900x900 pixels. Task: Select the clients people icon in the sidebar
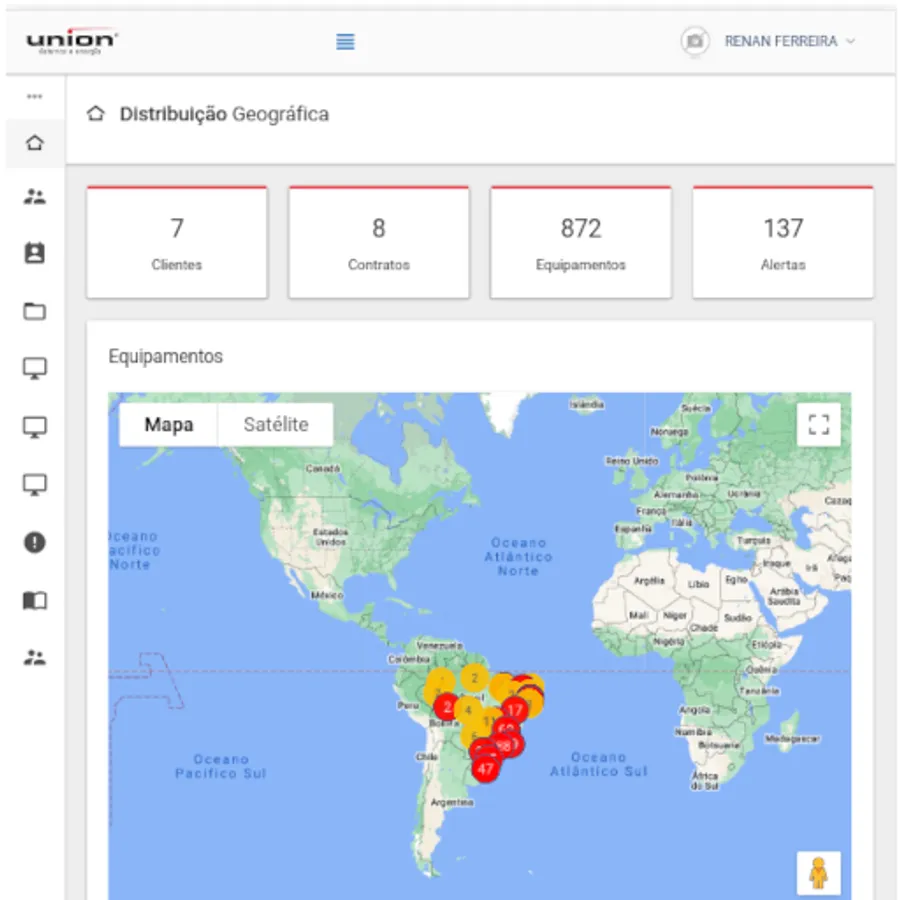point(34,197)
